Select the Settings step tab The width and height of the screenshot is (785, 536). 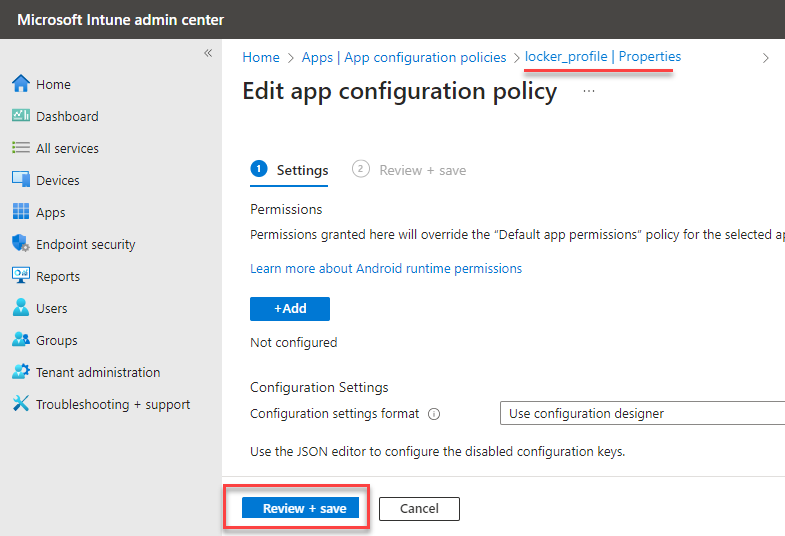click(x=289, y=170)
